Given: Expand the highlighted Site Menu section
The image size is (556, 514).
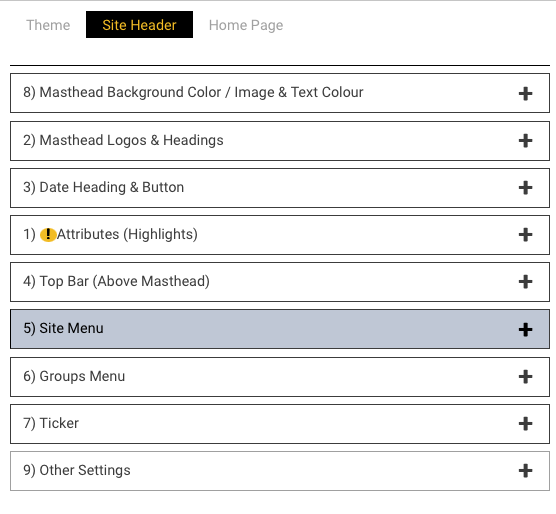Looking at the screenshot, I should pos(280,329).
